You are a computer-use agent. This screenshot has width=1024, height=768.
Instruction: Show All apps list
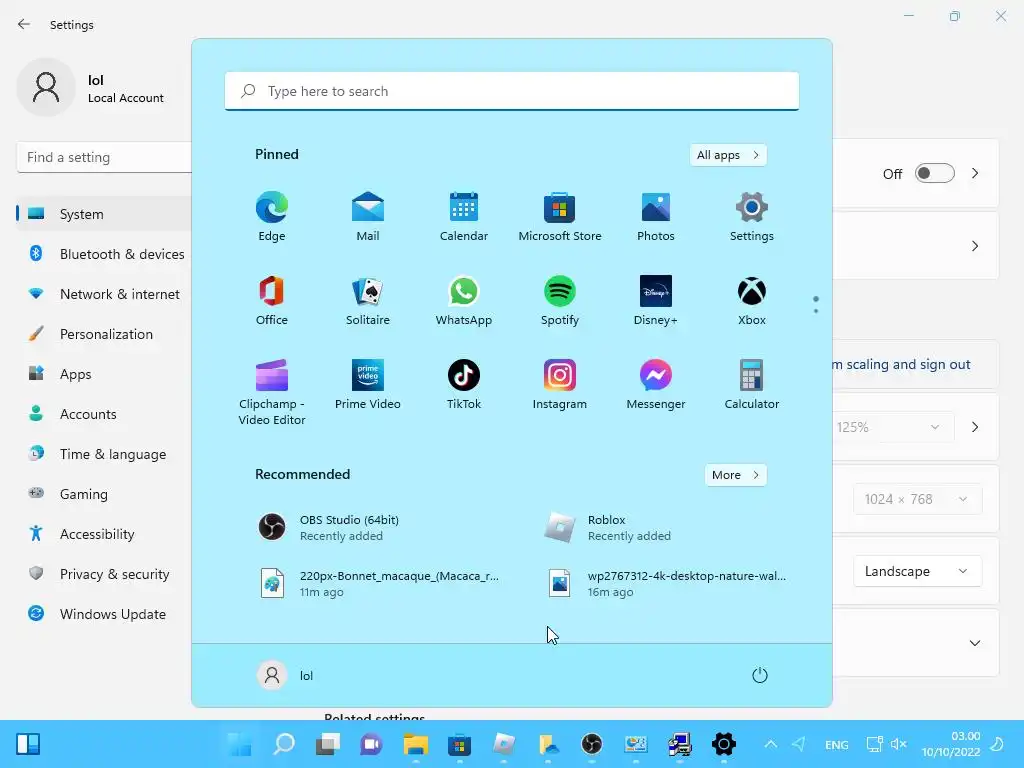[x=728, y=155]
